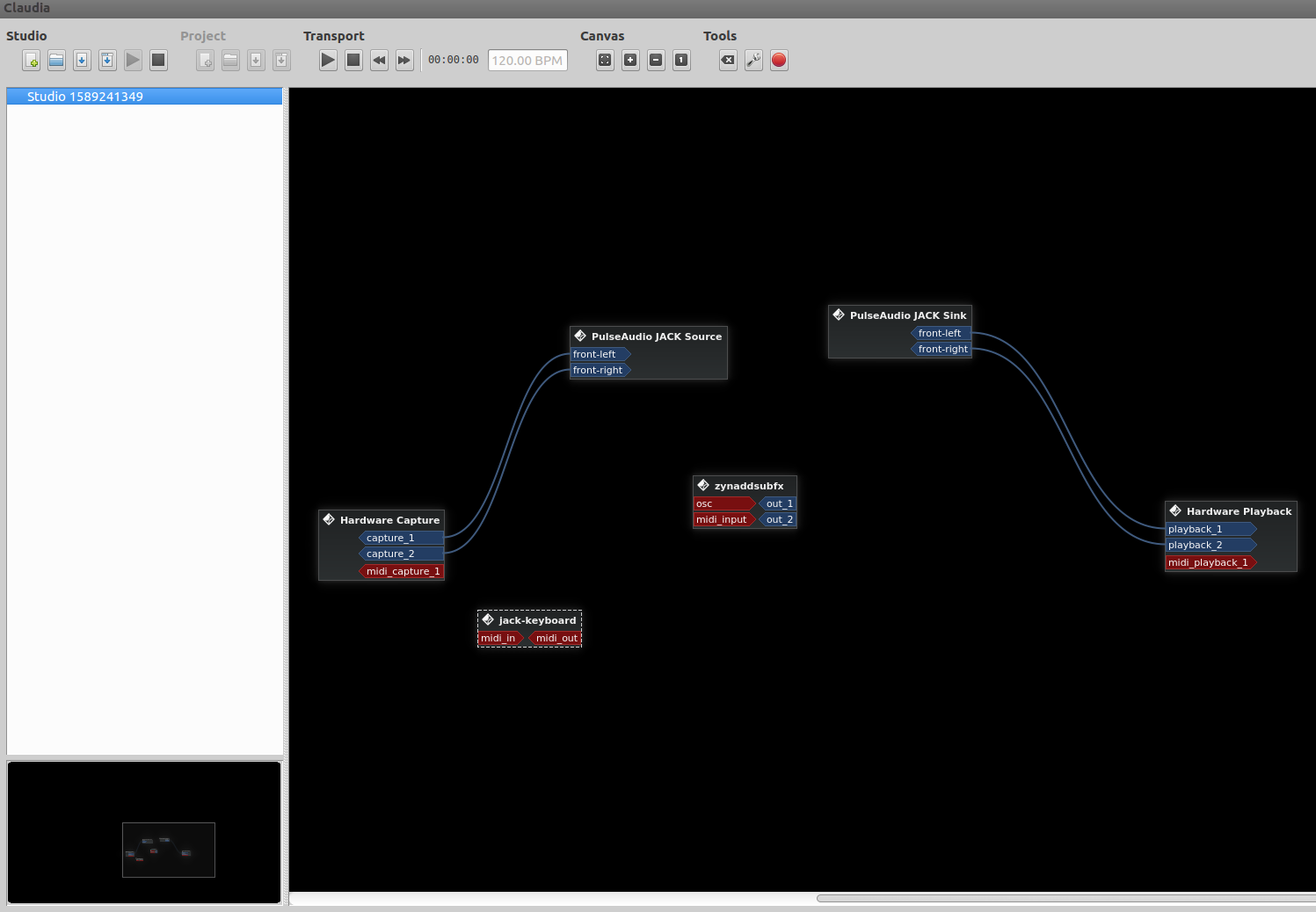The height and width of the screenshot is (912, 1316).
Task: Click the Hardware Playback node diamond icon
Action: pyautogui.click(x=1175, y=510)
